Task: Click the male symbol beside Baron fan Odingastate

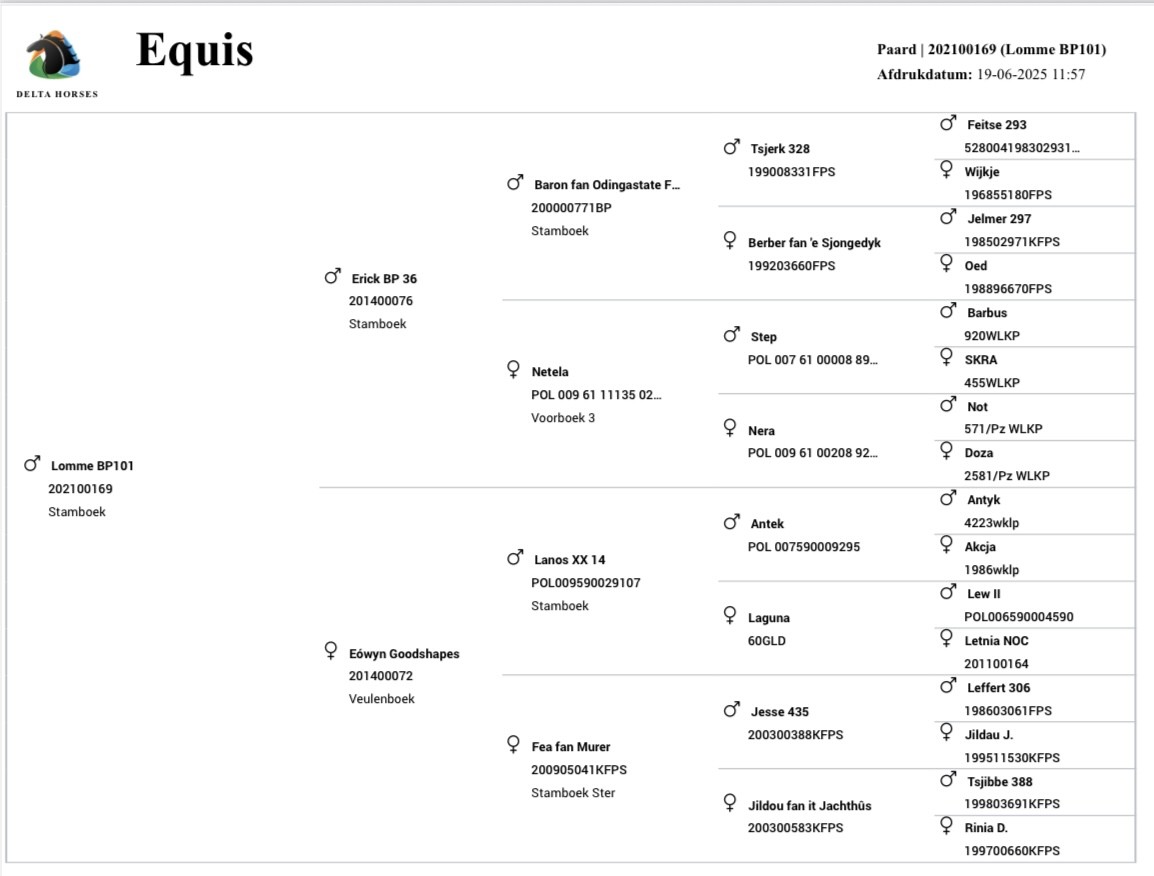Action: 515,183
